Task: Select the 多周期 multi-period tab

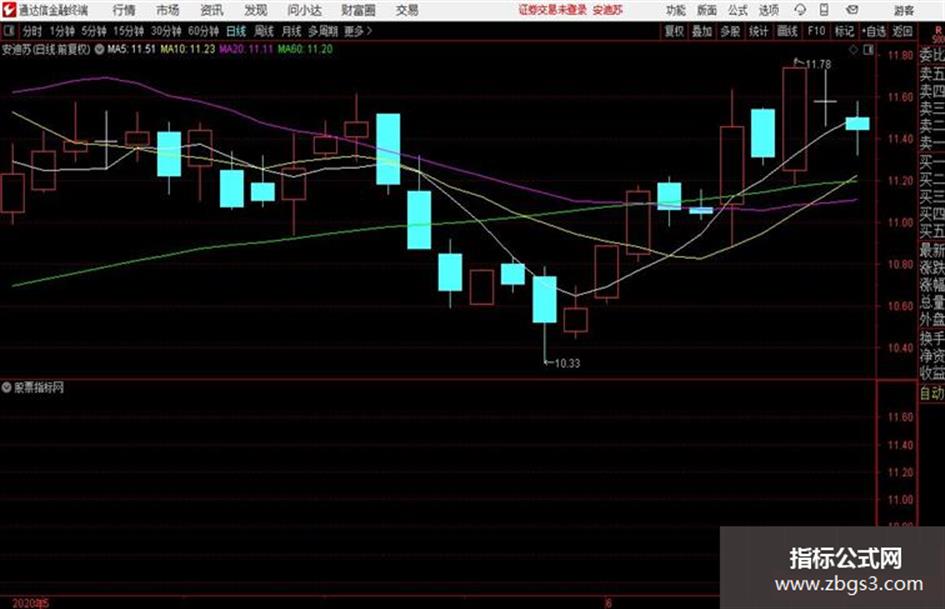Action: point(323,31)
